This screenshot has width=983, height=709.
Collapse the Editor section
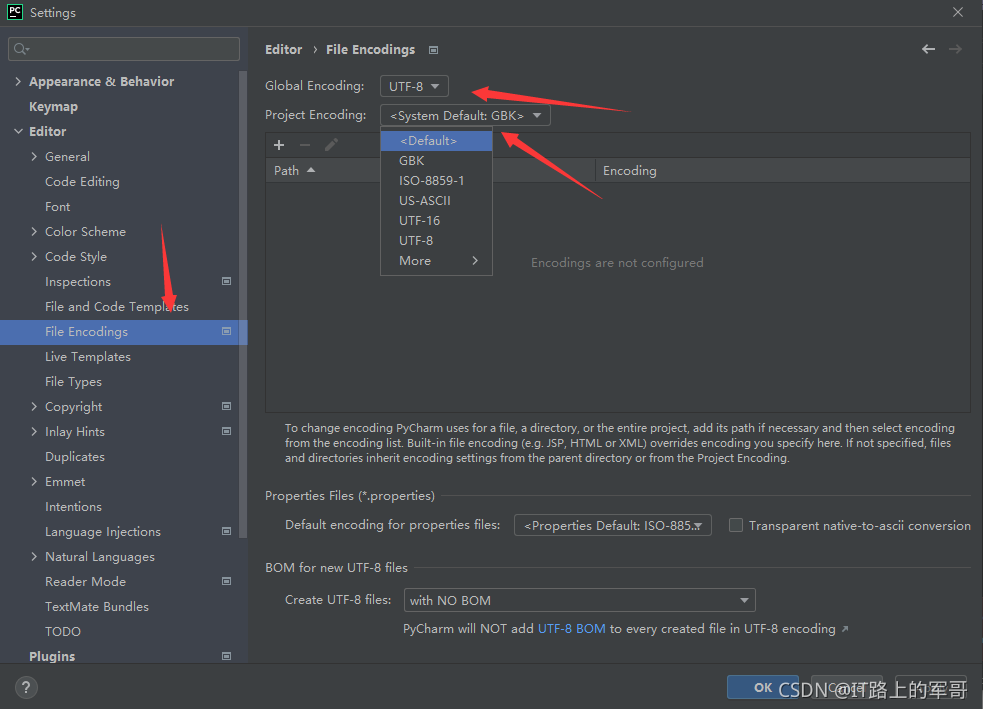coord(18,131)
